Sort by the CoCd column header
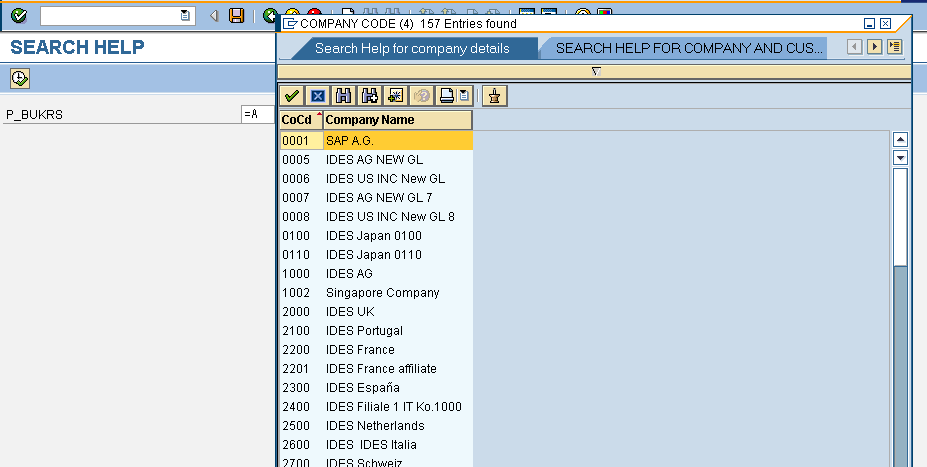Image resolution: width=927 pixels, height=467 pixels. coord(301,120)
